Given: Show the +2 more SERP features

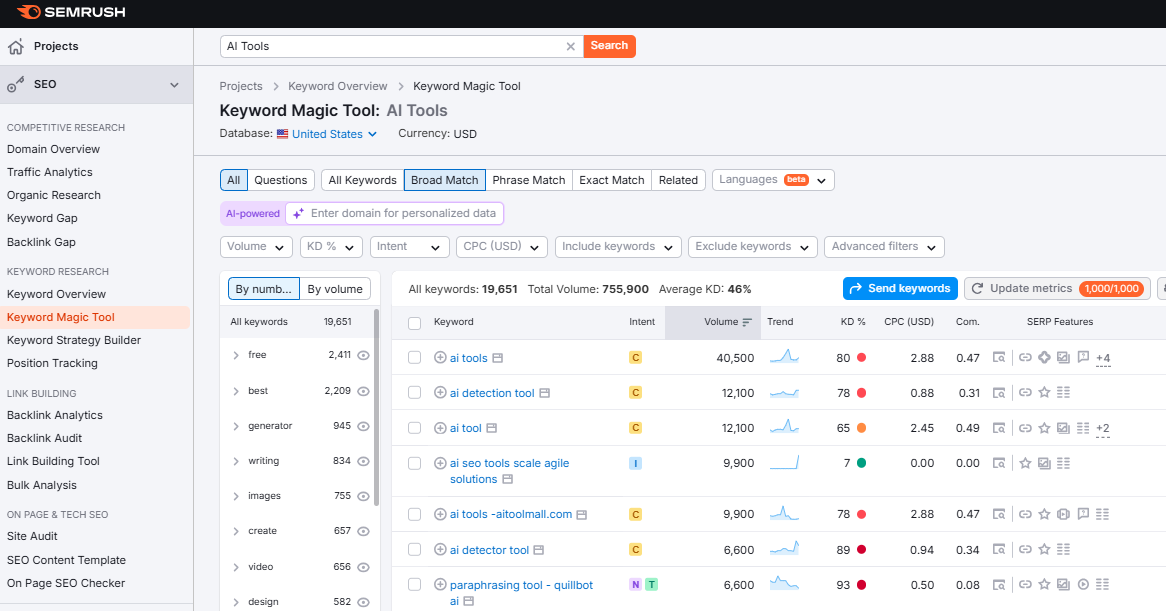Looking at the screenshot, I should pos(1103,429).
